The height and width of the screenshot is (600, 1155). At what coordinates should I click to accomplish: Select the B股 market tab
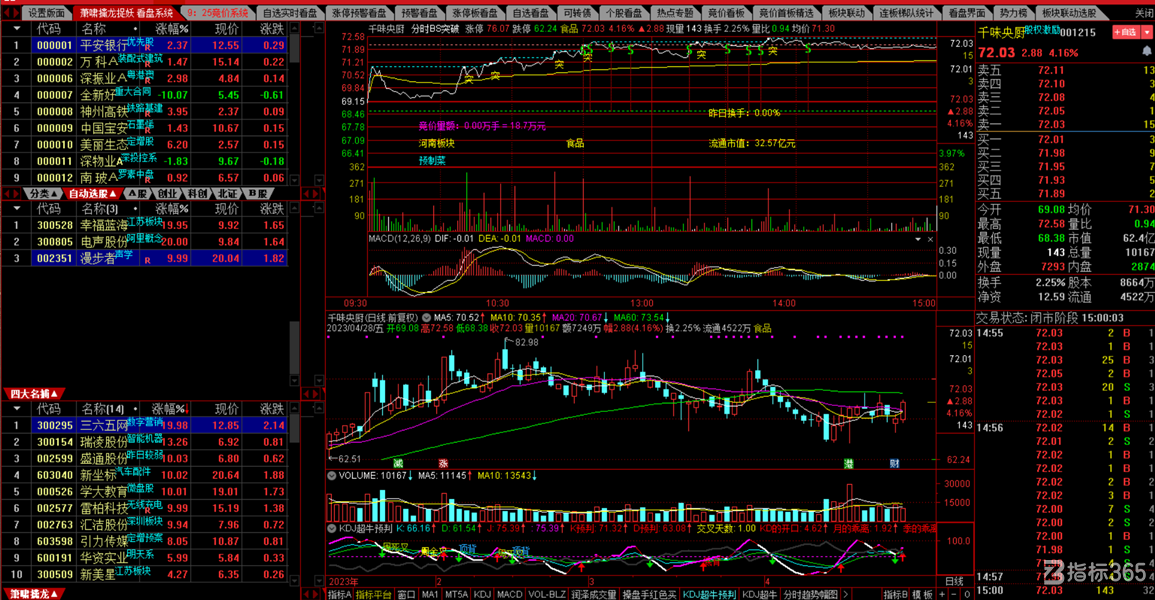[x=257, y=194]
